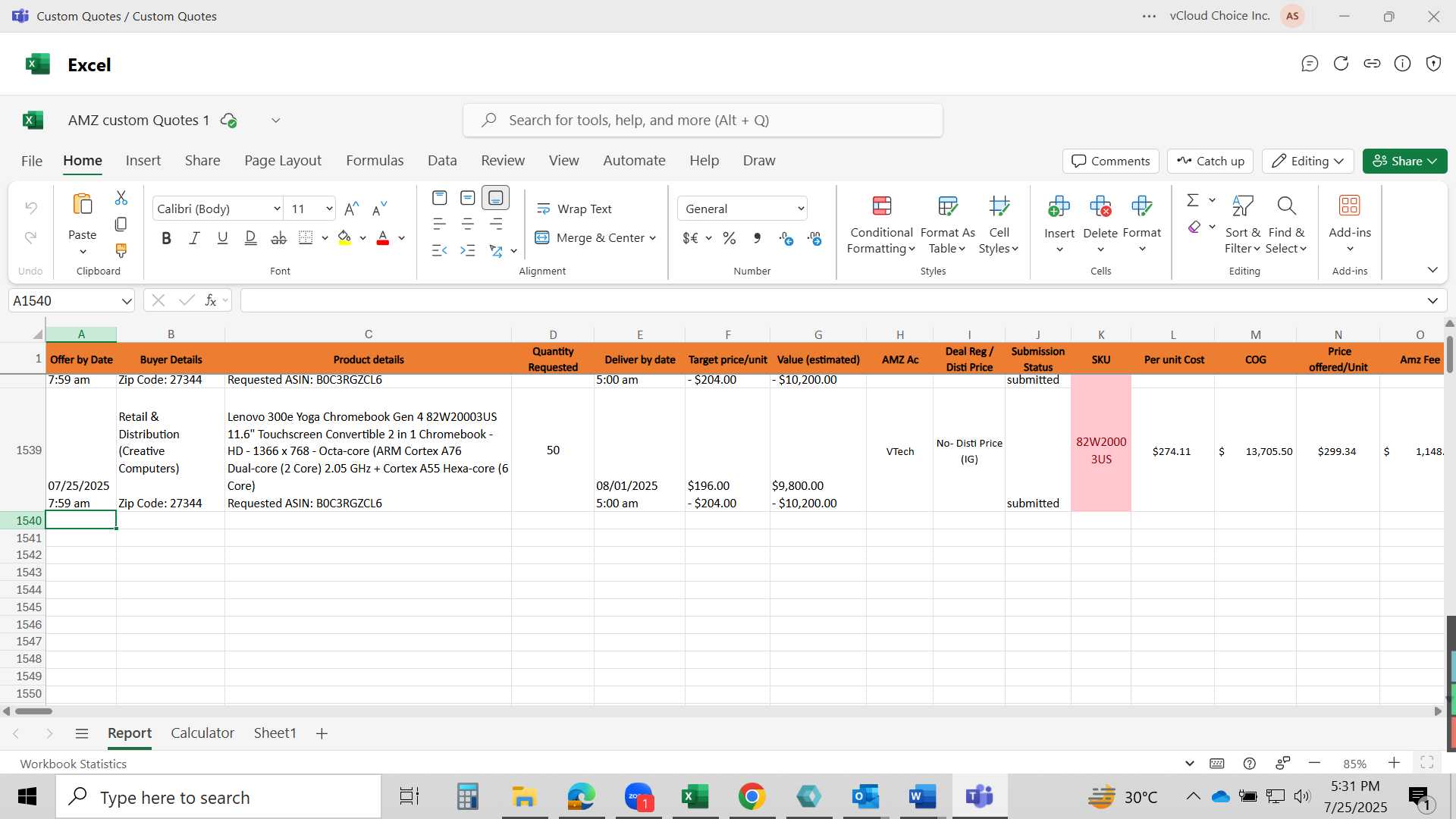
Task: Expand the formula bar chevron
Action: pyautogui.click(x=1432, y=301)
